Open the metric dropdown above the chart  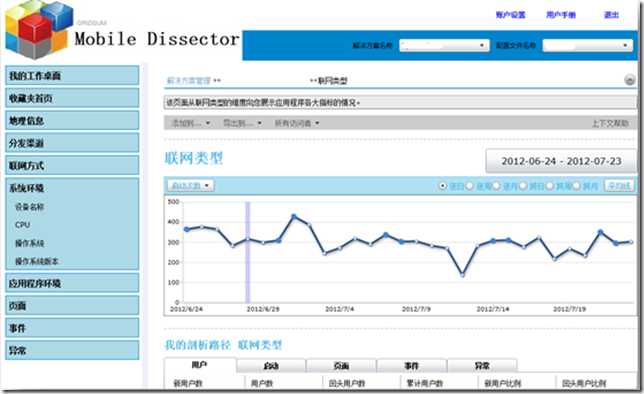191,186
